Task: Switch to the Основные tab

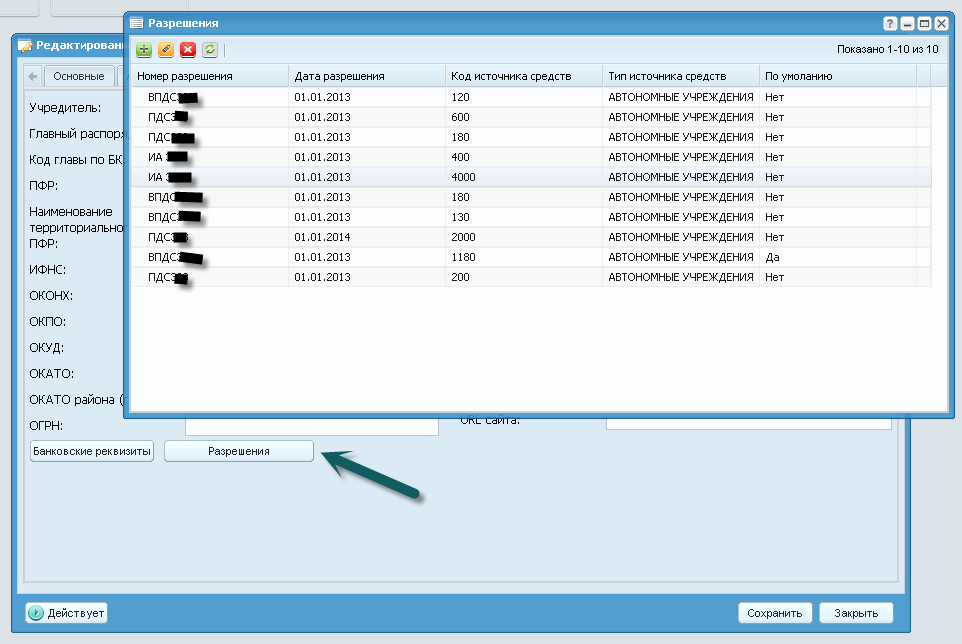Action: tap(79, 77)
